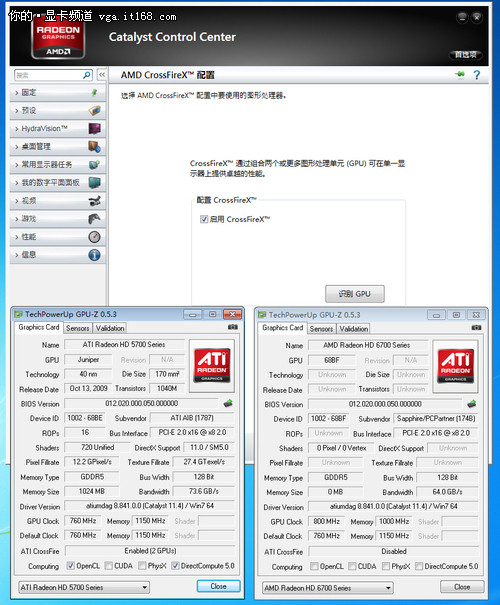Click the camera screenshot icon in 5700 GPU-Z
The width and height of the screenshot is (500, 605).
click(233, 327)
